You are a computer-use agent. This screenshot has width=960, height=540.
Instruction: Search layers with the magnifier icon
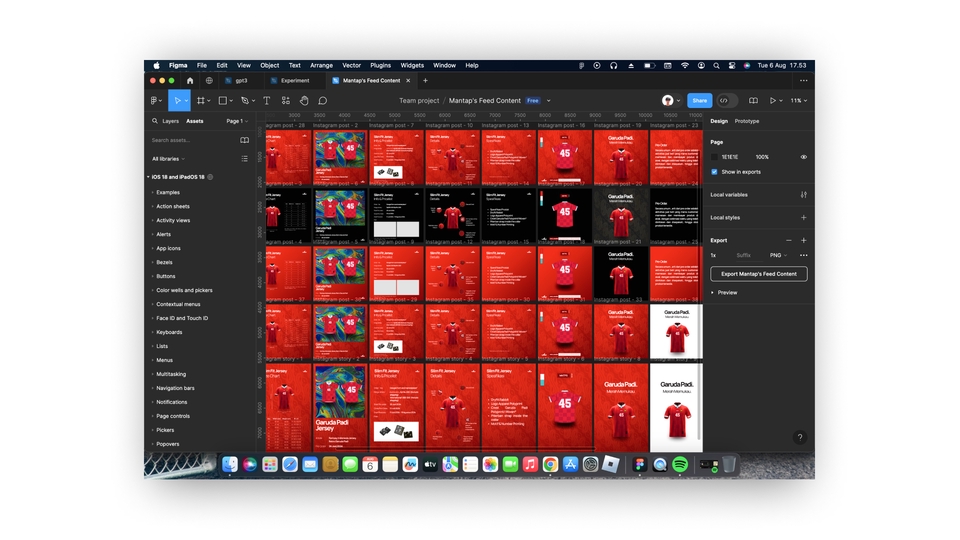click(x=155, y=121)
